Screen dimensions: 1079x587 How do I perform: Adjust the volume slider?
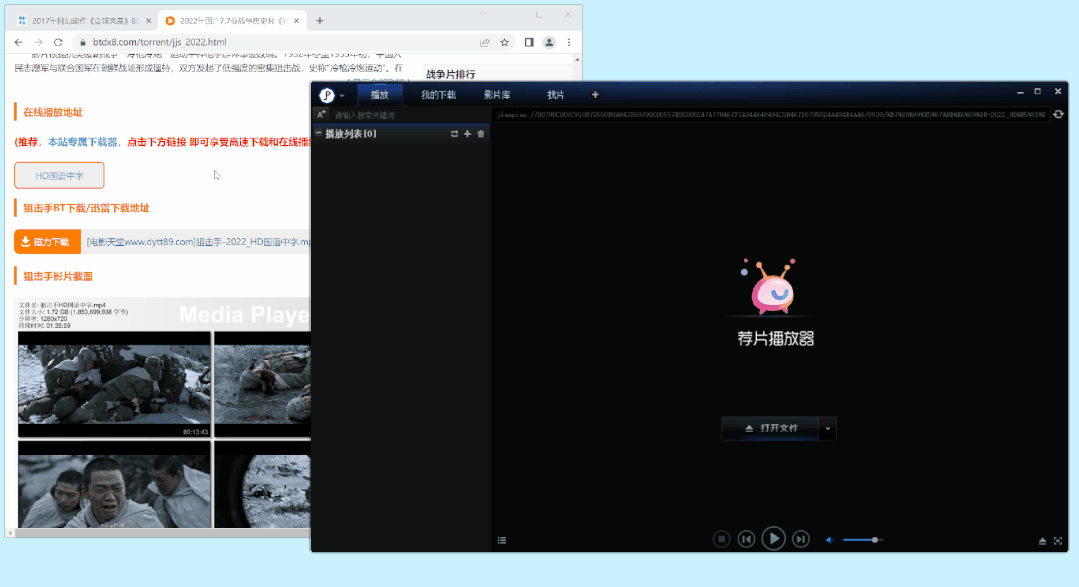coord(862,540)
